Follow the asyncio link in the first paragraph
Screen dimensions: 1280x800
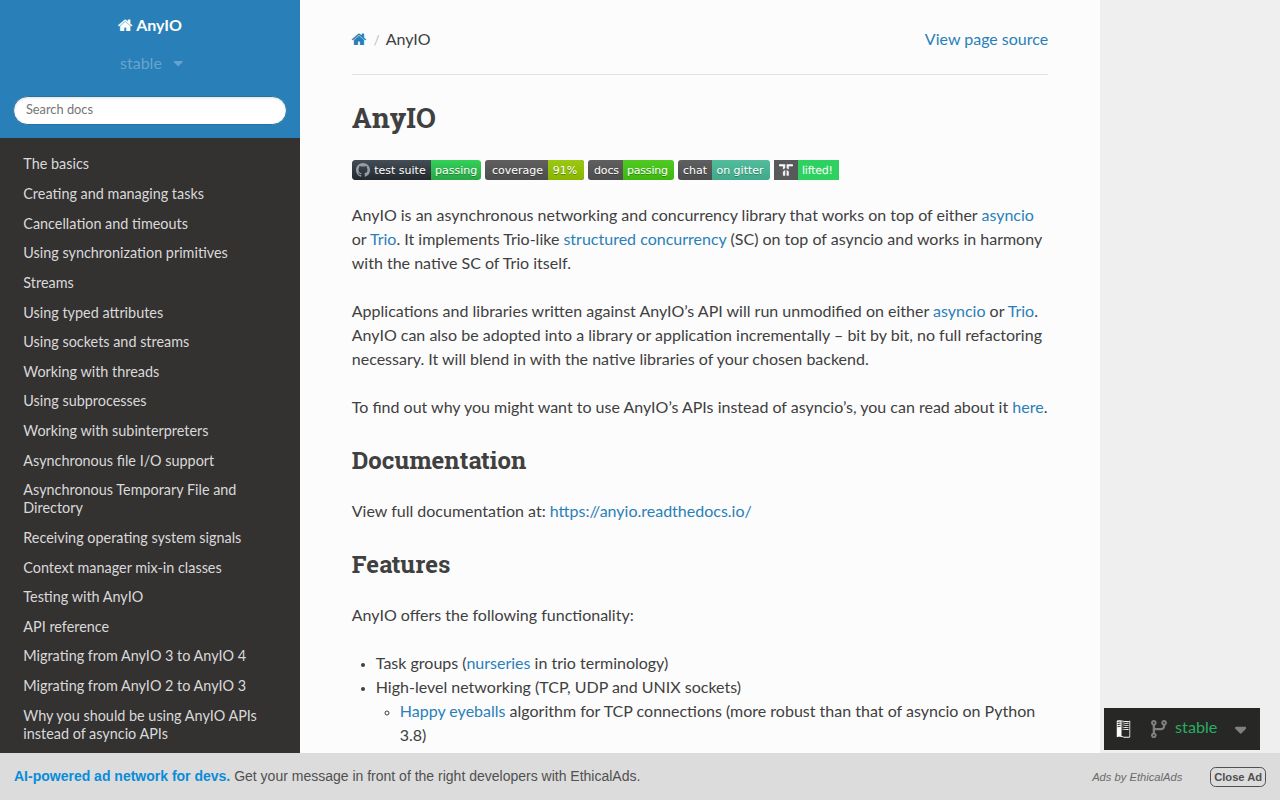pos(1007,216)
